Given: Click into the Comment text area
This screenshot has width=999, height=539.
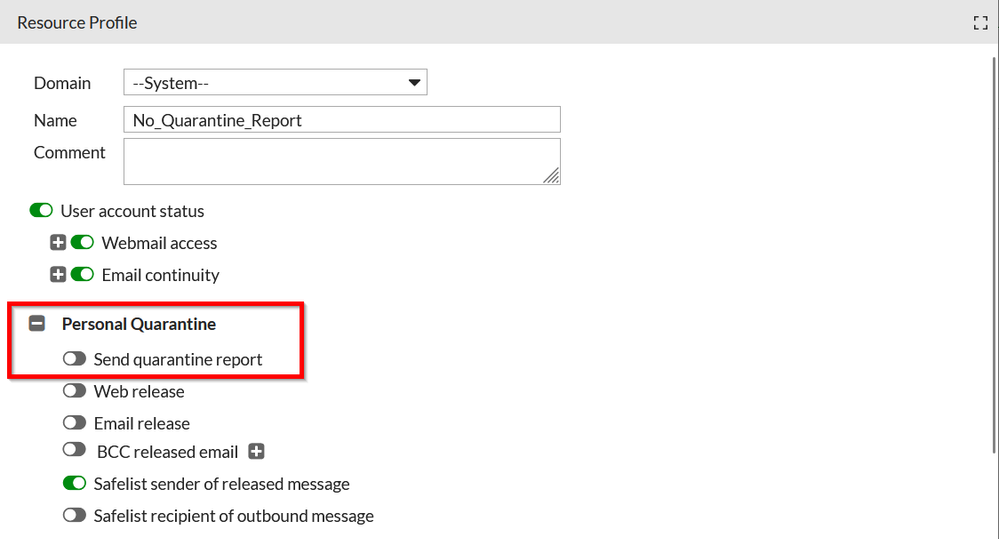Looking at the screenshot, I should pyautogui.click(x=342, y=162).
